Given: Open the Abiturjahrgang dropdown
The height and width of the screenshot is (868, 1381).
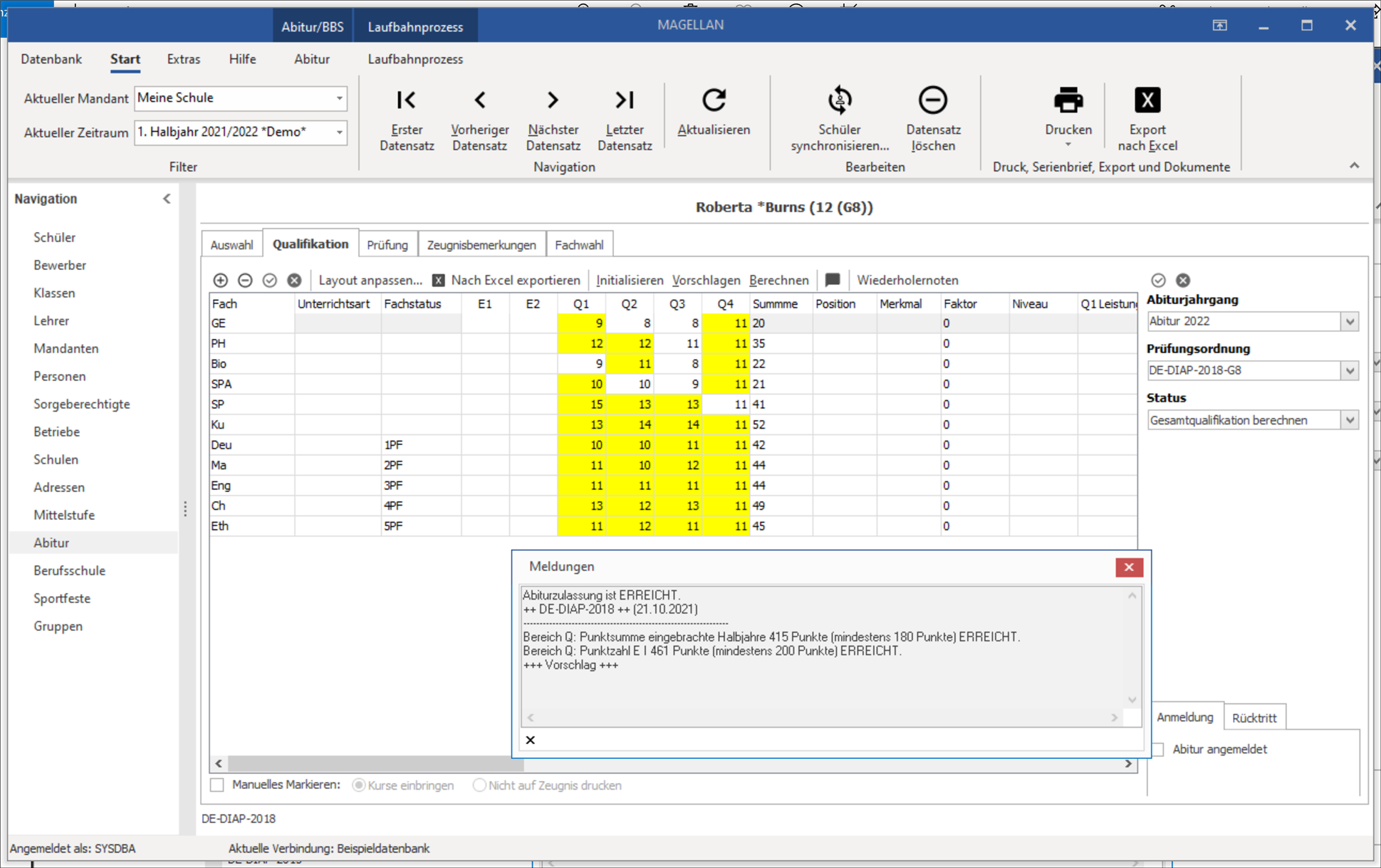Looking at the screenshot, I should click(1350, 321).
